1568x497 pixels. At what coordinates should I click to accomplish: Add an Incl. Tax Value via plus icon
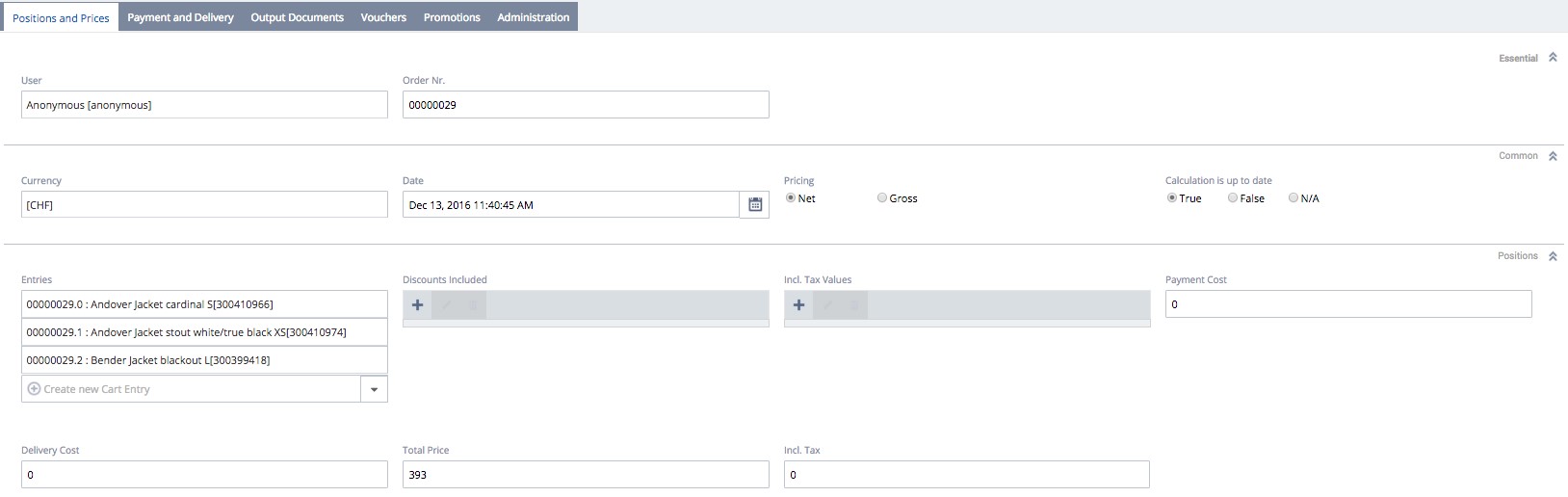point(798,304)
